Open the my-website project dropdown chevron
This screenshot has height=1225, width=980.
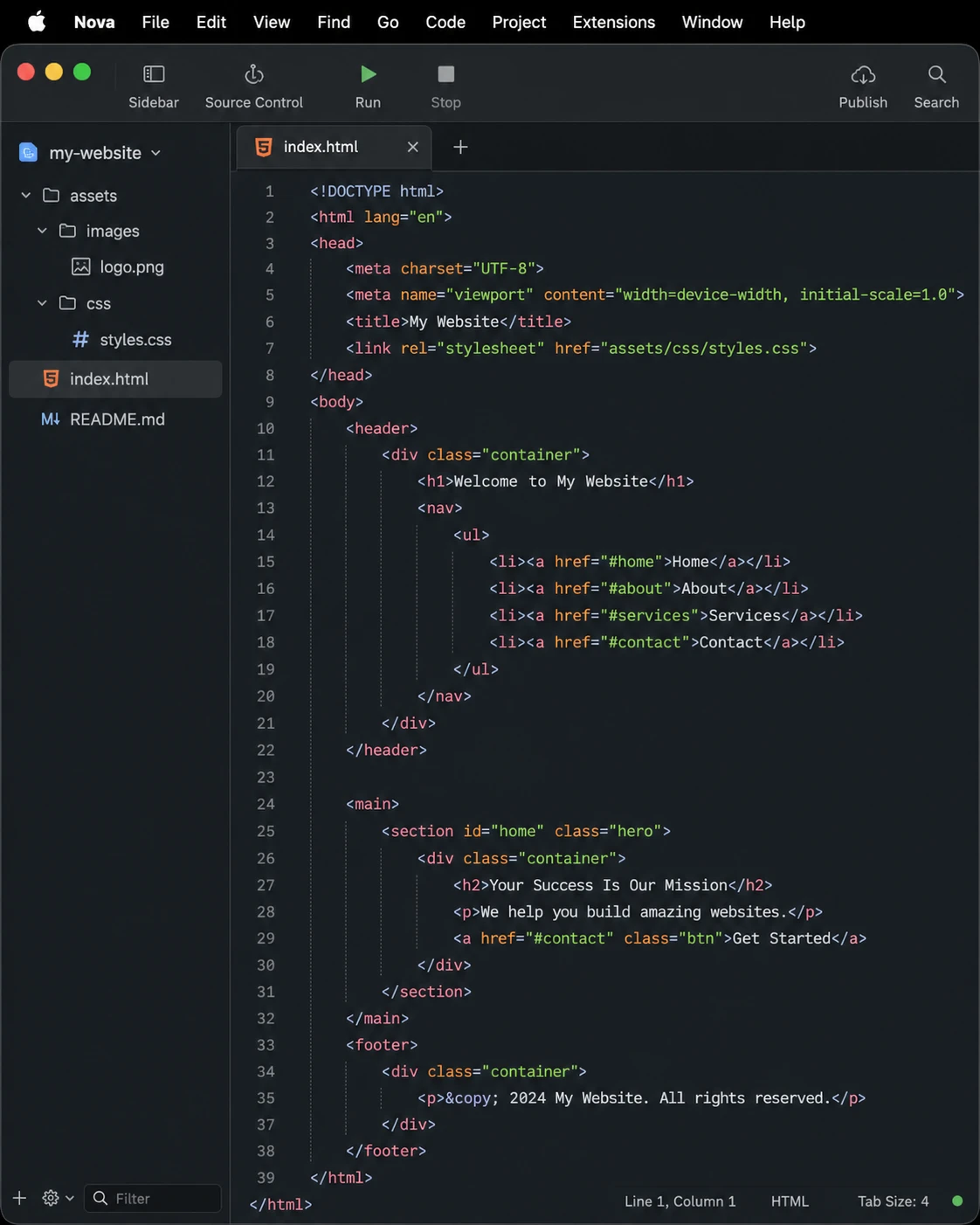click(x=155, y=153)
